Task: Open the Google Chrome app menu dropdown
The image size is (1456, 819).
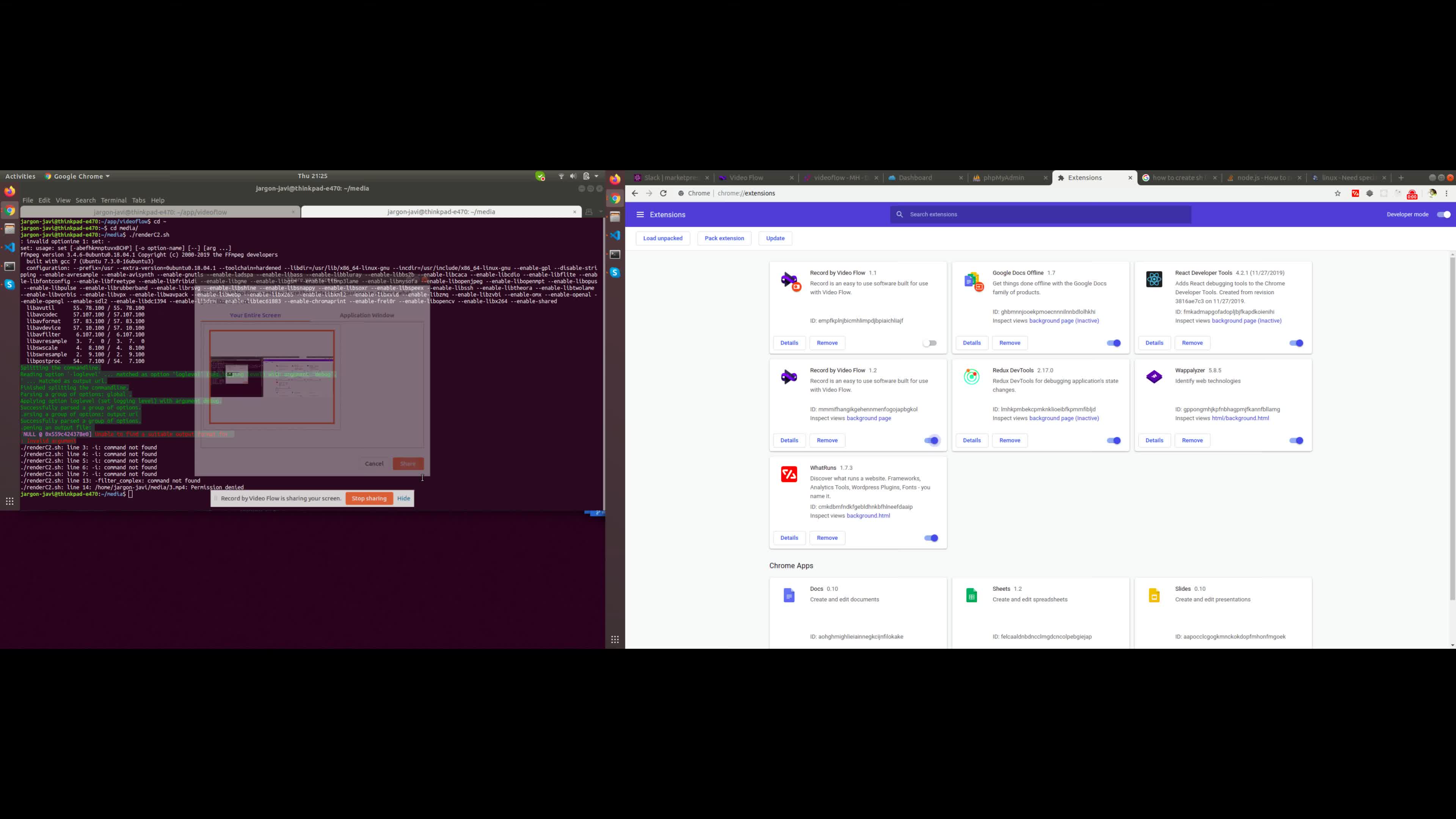Action: (77, 176)
